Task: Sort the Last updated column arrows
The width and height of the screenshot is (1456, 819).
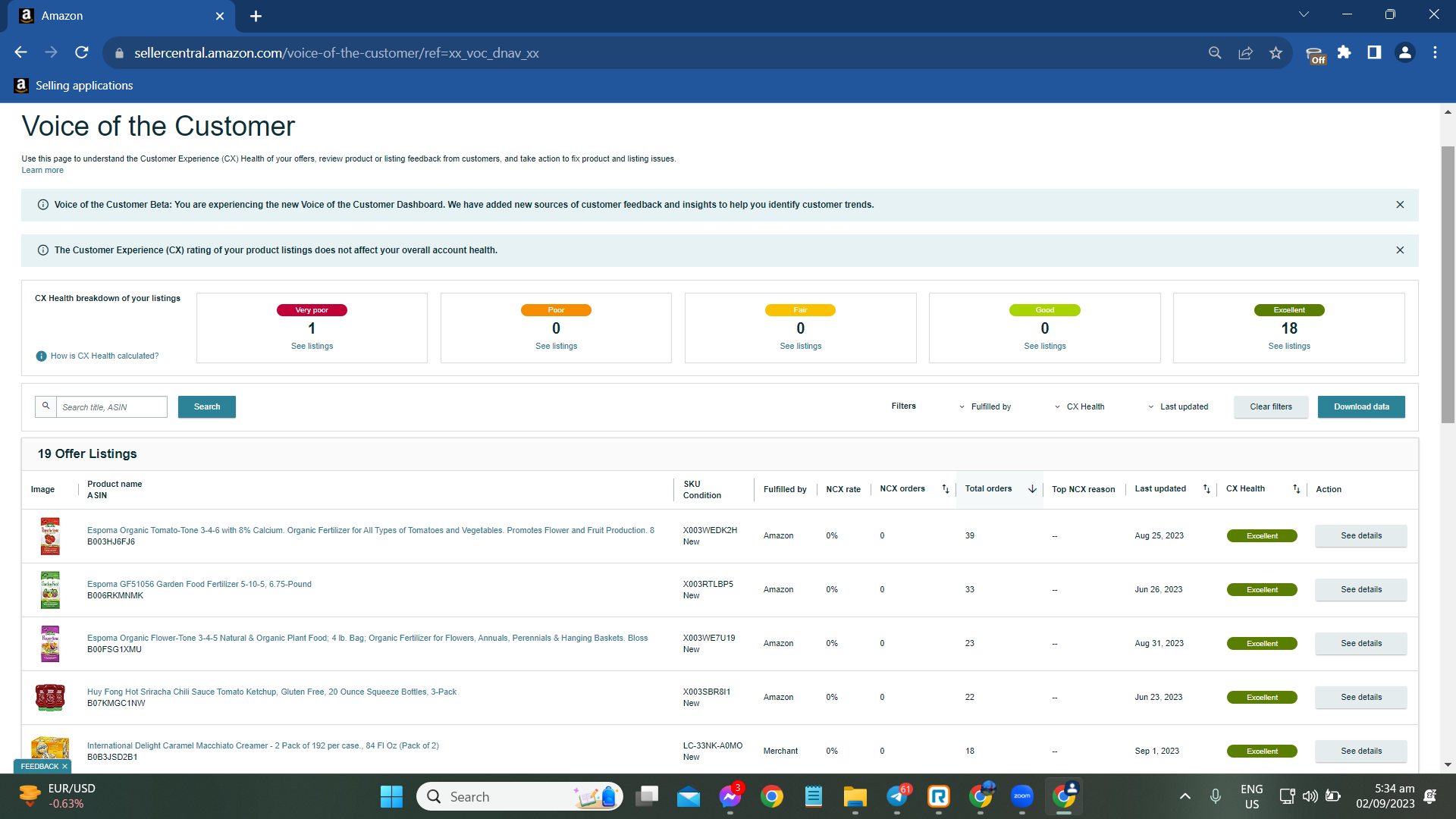Action: 1207,489
